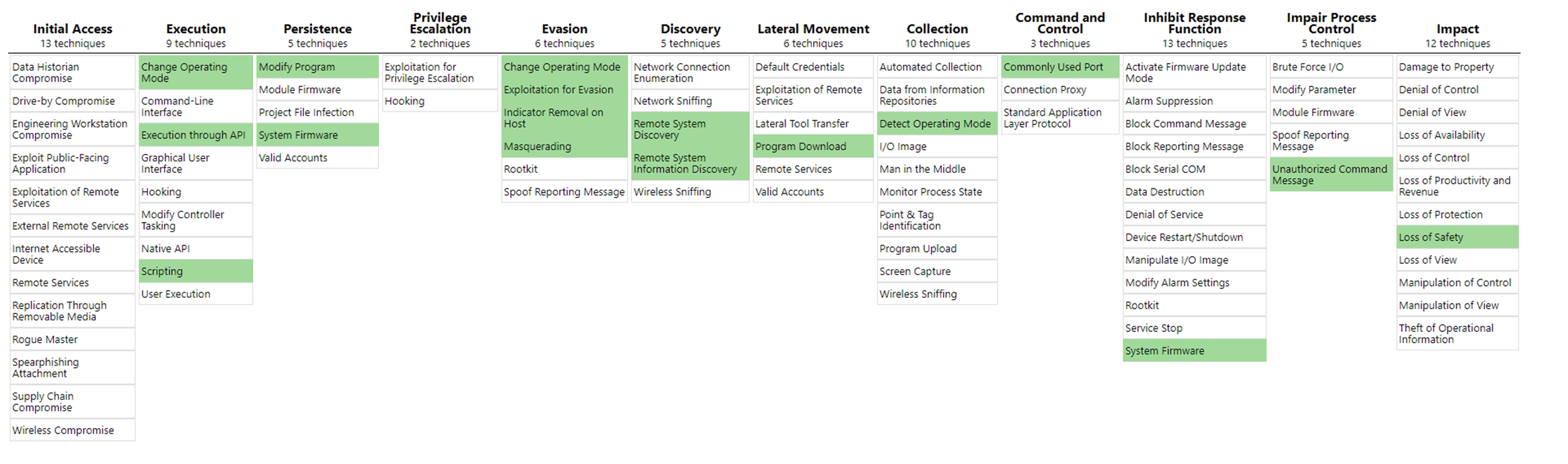This screenshot has width=1568, height=464.
Task: Select Data Historian Compromise technique
Action: tap(72, 72)
